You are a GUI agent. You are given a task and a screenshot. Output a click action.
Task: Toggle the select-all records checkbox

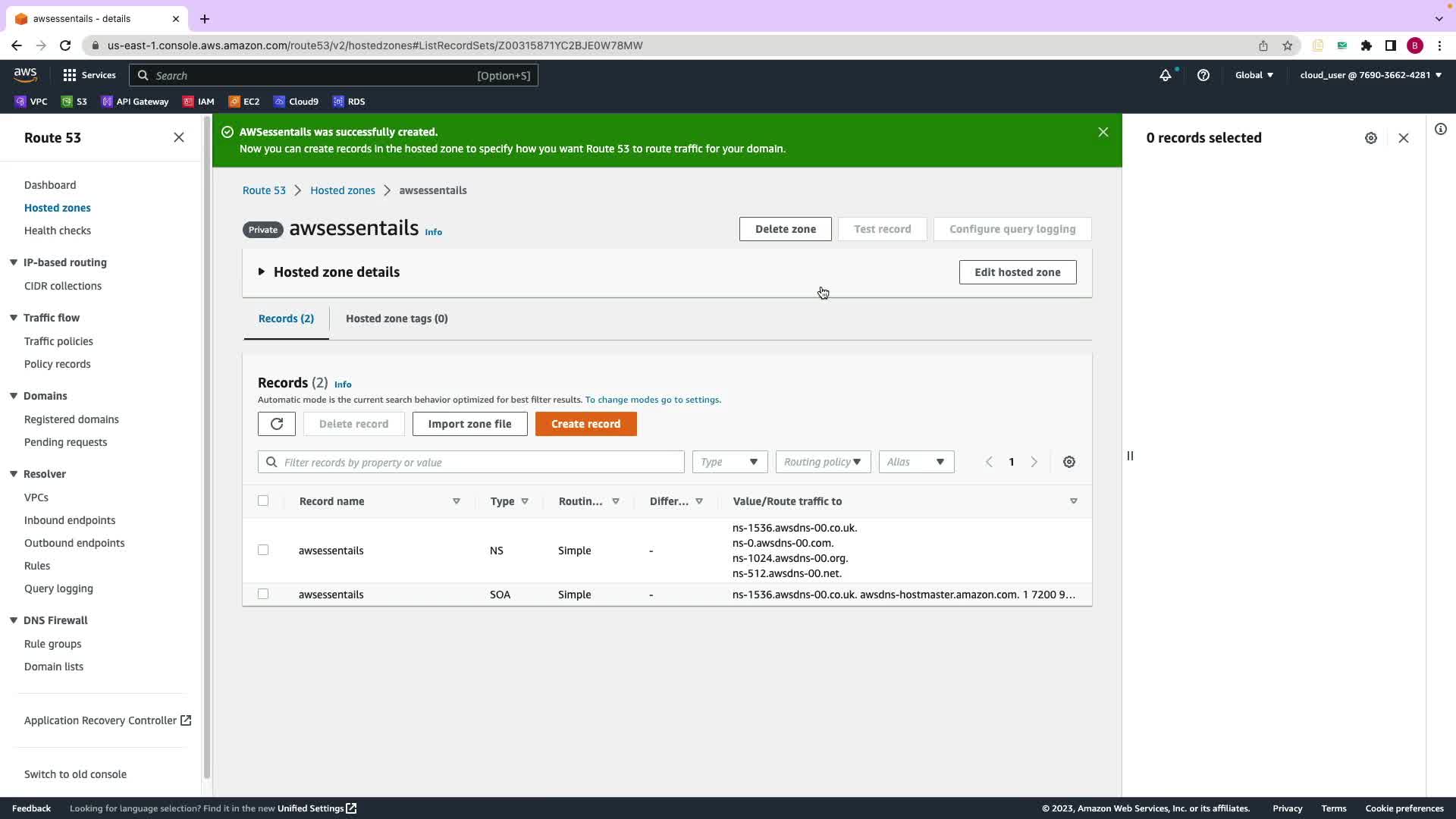(263, 500)
